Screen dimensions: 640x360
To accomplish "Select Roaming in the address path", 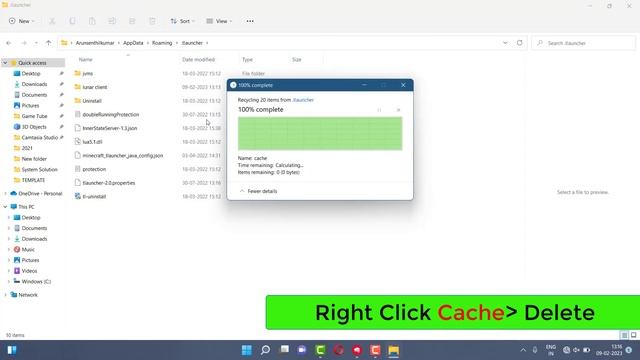I will pos(162,43).
